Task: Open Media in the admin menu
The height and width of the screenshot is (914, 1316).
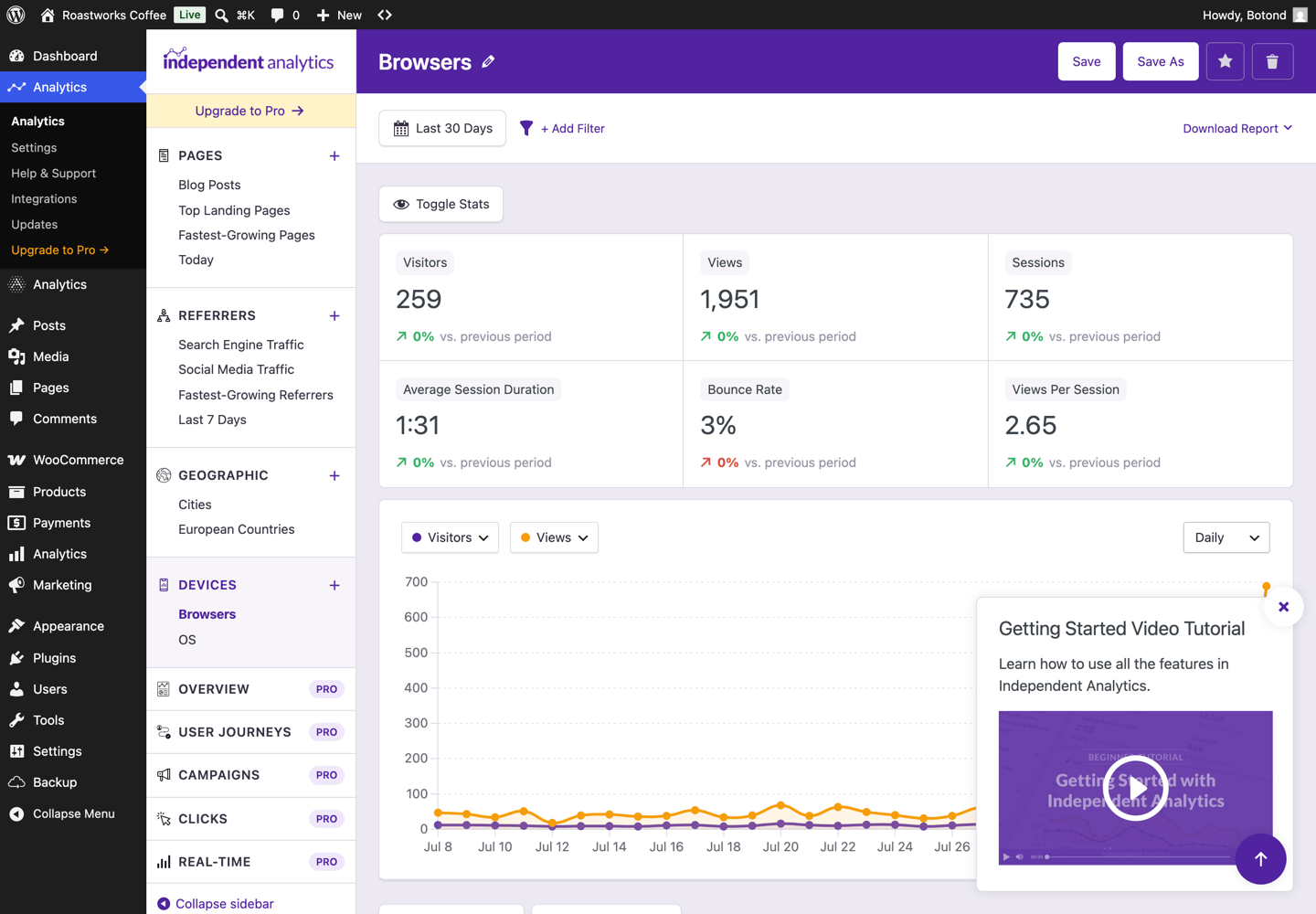Action: [73, 356]
